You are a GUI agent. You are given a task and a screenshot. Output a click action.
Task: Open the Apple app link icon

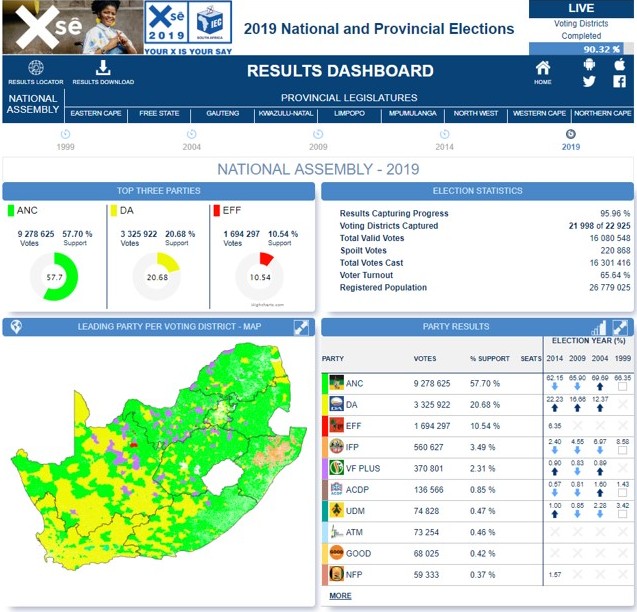click(619, 65)
